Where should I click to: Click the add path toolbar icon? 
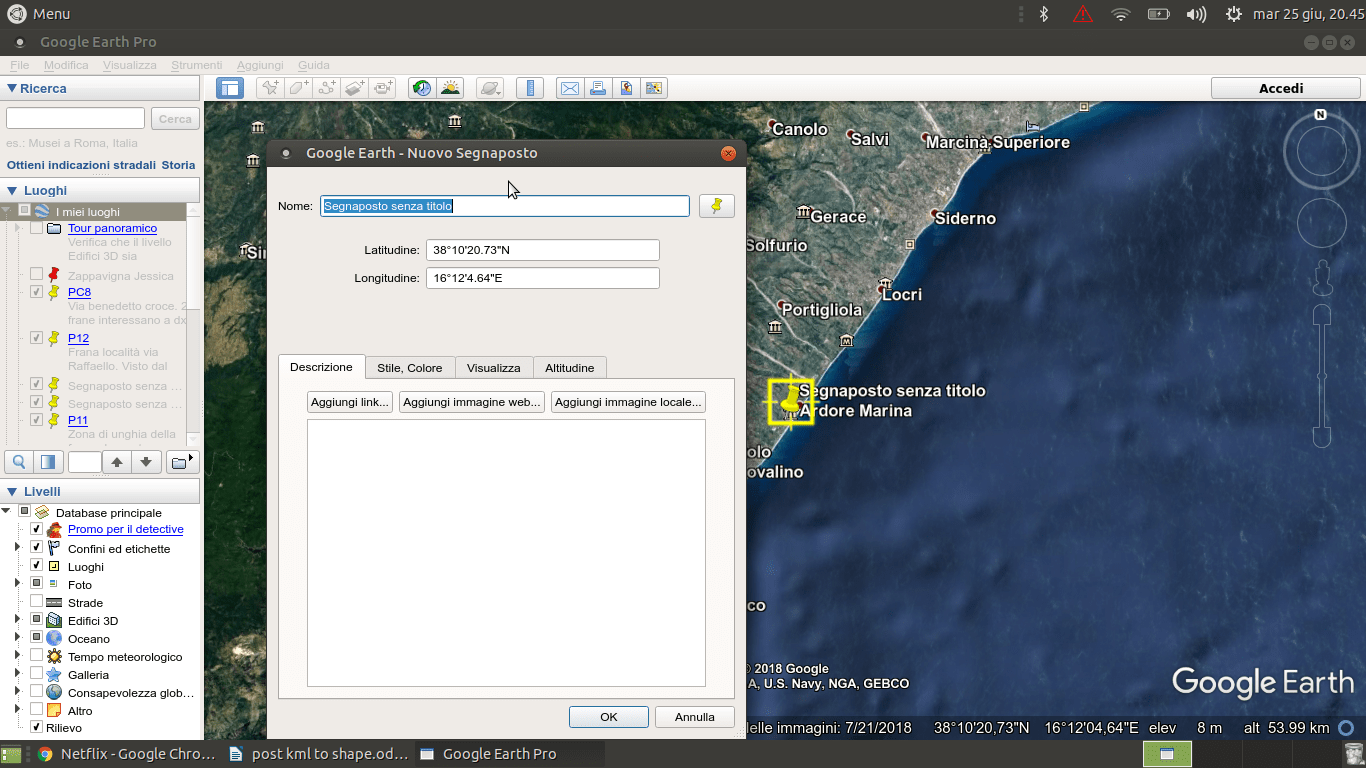(x=327, y=88)
